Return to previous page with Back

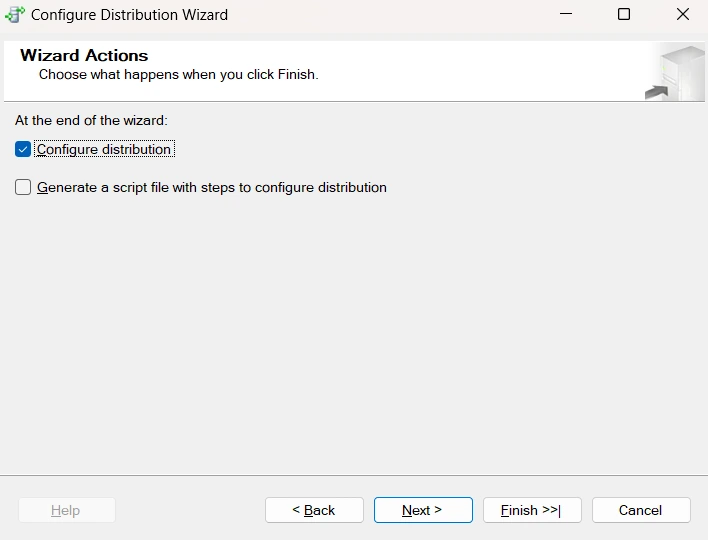pos(314,510)
